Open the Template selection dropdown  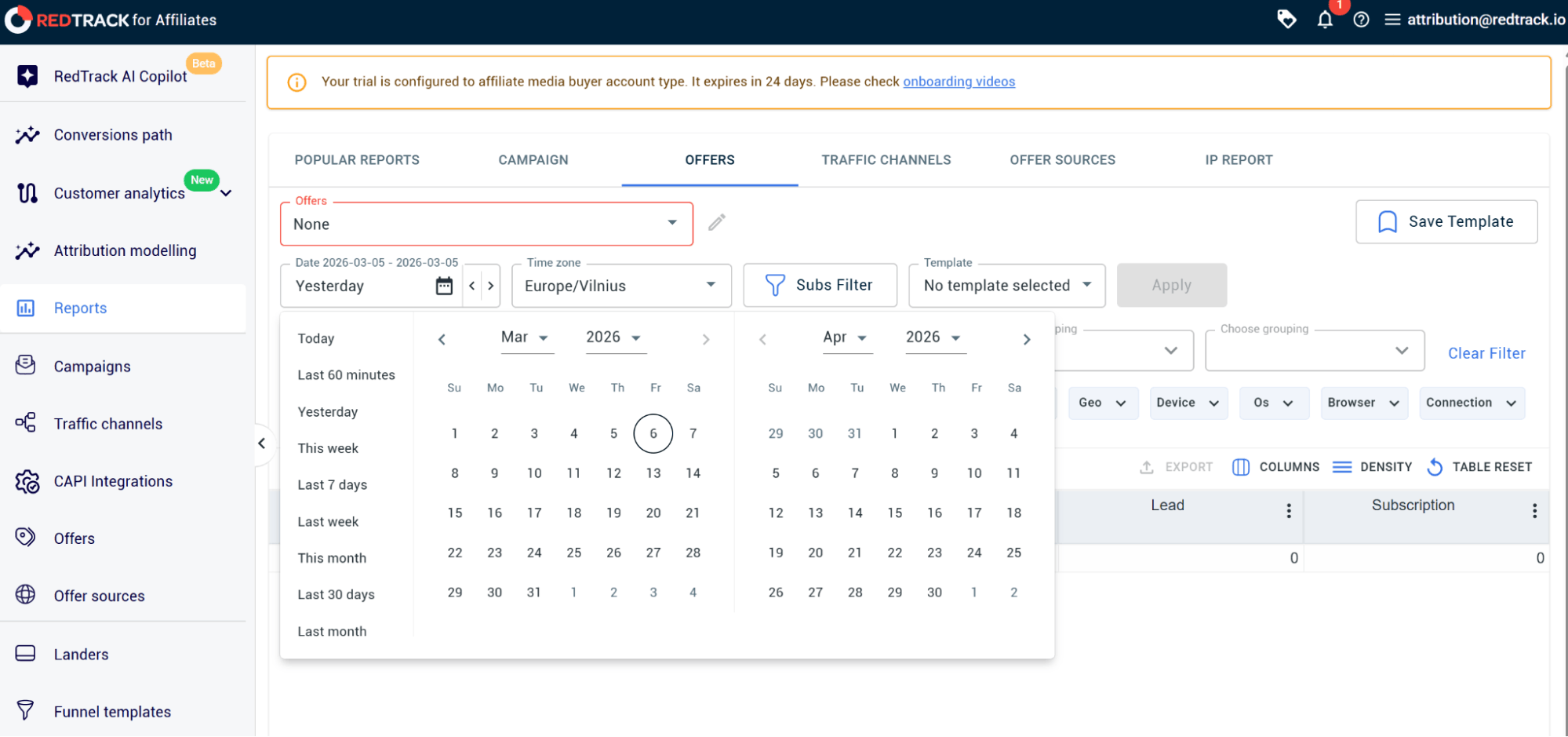pyautogui.click(x=1007, y=286)
